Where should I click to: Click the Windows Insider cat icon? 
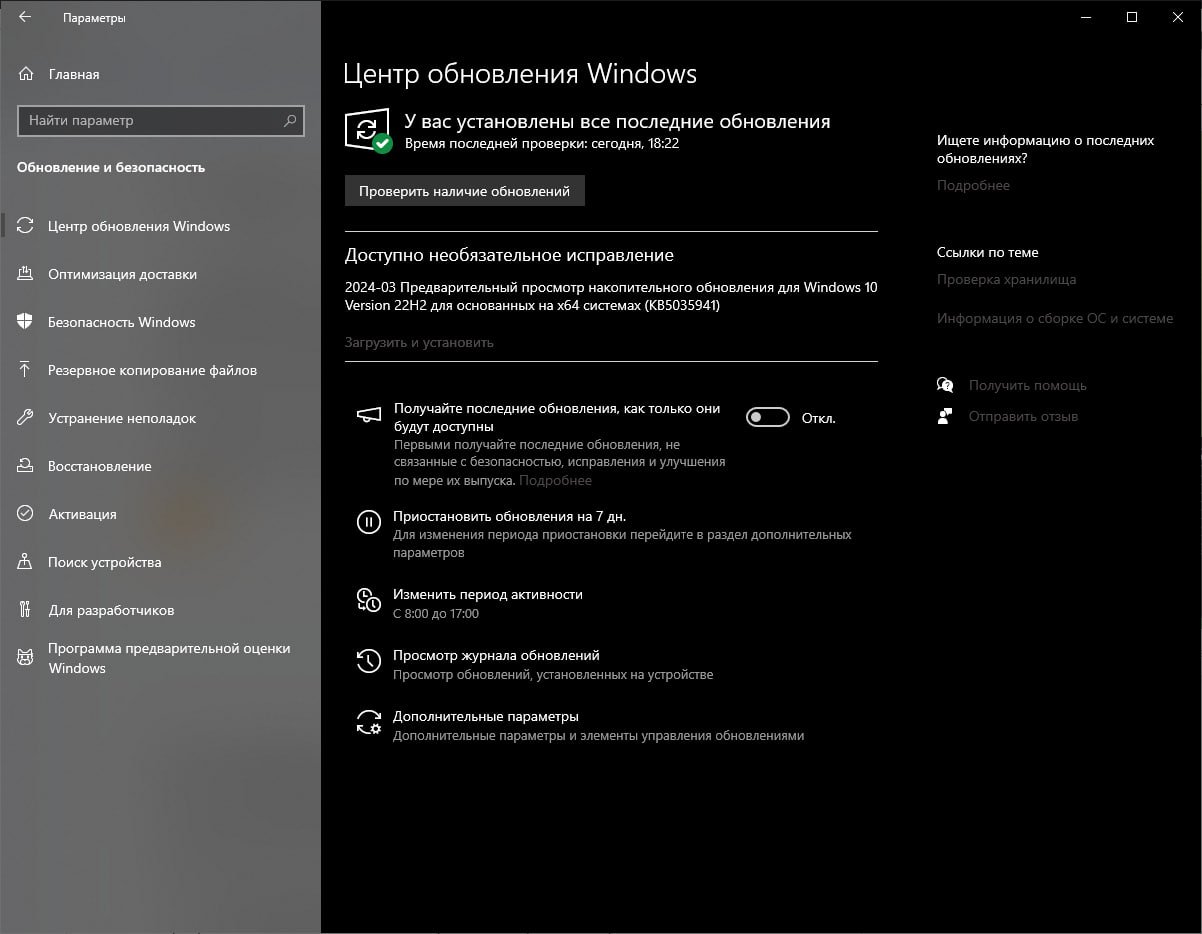click(x=26, y=657)
